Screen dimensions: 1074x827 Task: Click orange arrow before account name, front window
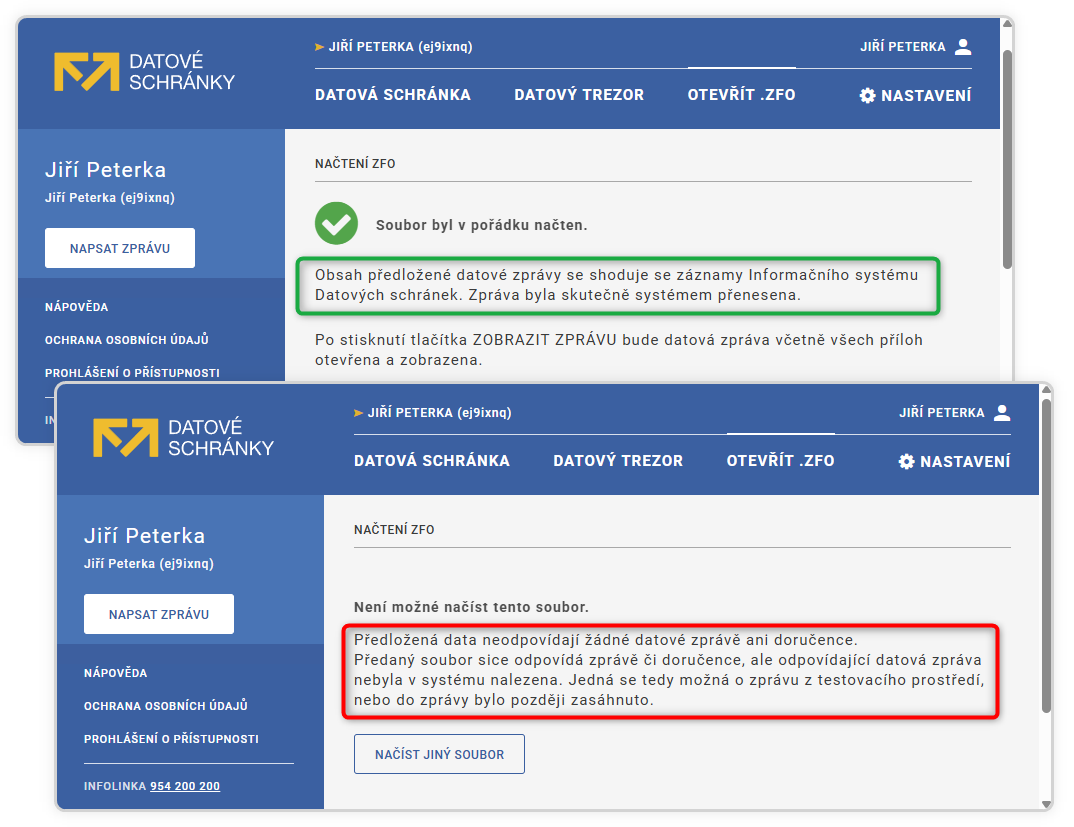(358, 412)
